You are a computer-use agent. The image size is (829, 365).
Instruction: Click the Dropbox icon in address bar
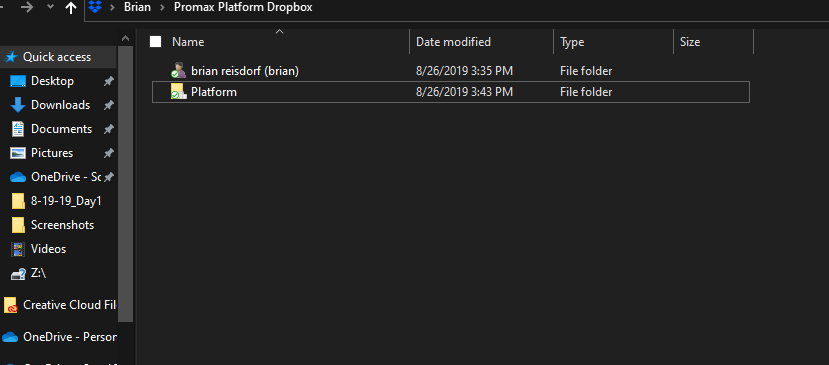[x=96, y=7]
